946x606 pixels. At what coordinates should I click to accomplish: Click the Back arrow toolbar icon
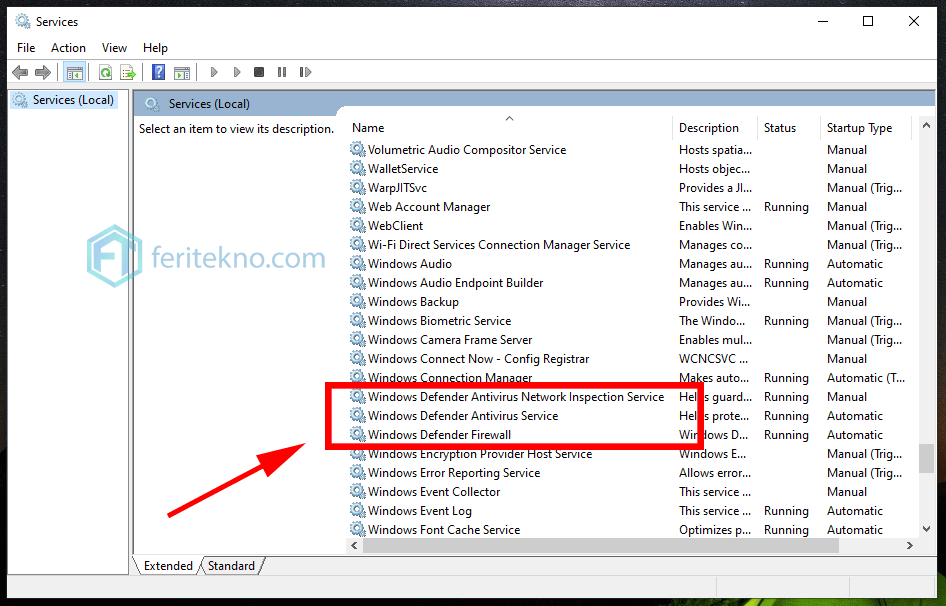pos(20,72)
